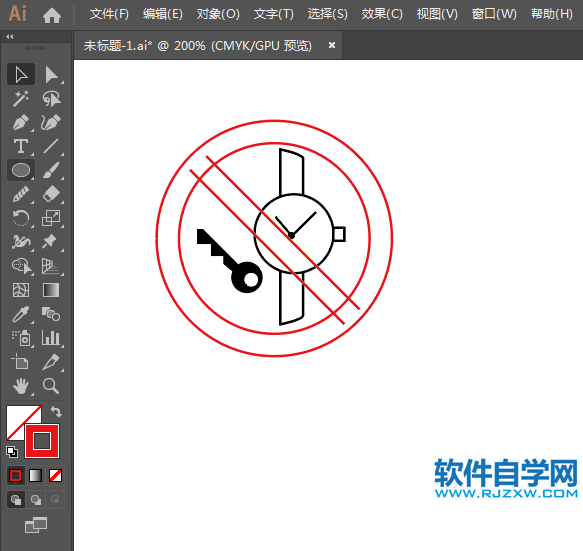Select the Blend tool

coord(51,314)
